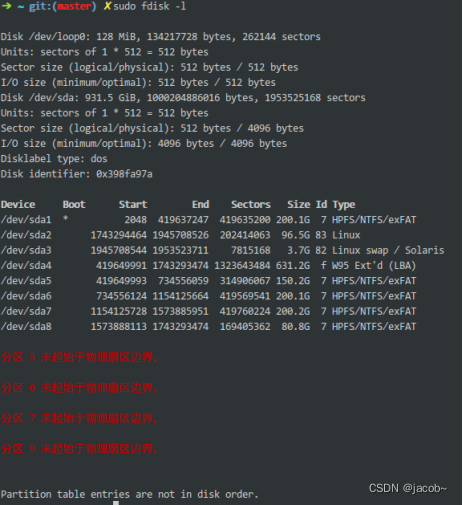This screenshot has height=505, width=463.
Task: Click the tilde directory indicator in prompt
Action: pyautogui.click(x=21, y=7)
